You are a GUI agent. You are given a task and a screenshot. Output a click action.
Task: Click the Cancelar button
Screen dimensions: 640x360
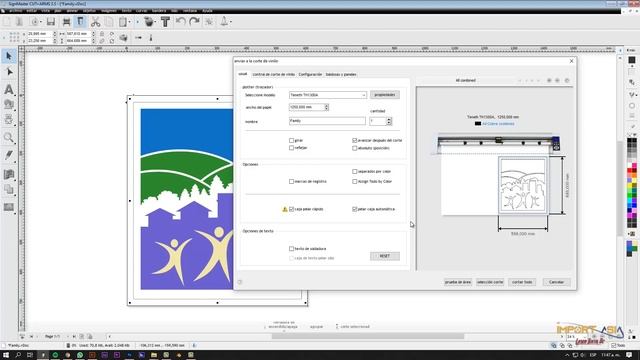point(556,282)
